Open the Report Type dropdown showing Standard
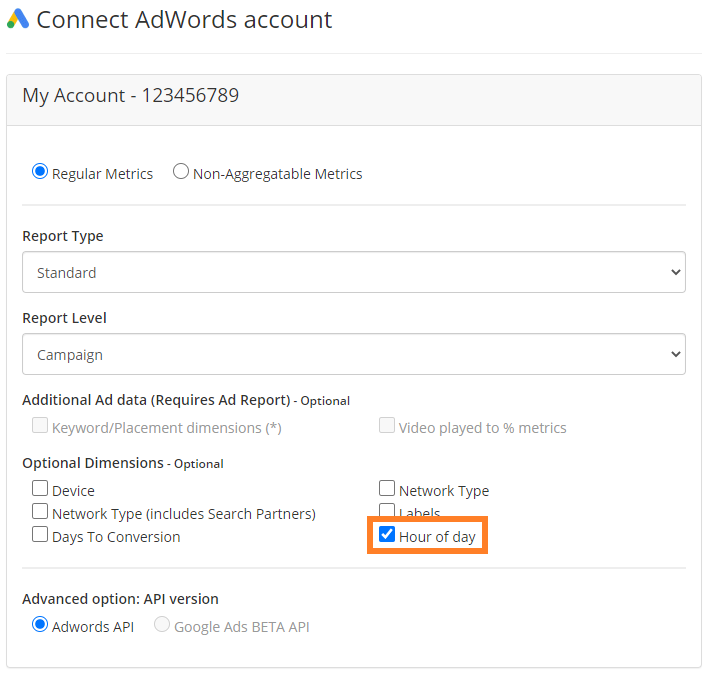Viewport: 710px width, 673px height. 354,272
